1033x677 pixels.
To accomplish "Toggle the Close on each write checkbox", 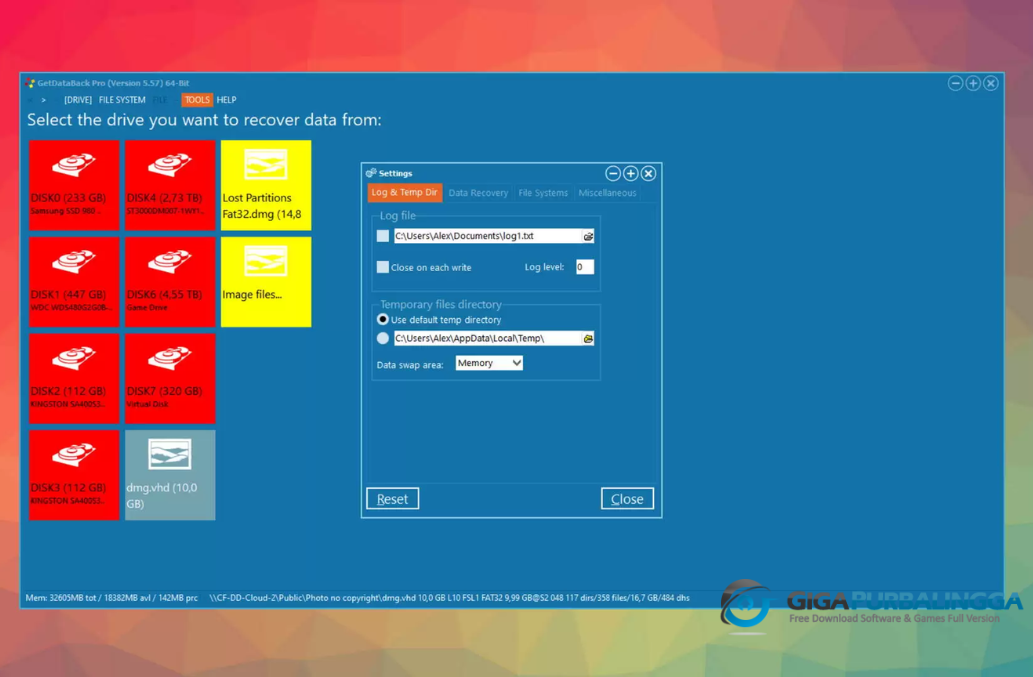I will (x=383, y=267).
